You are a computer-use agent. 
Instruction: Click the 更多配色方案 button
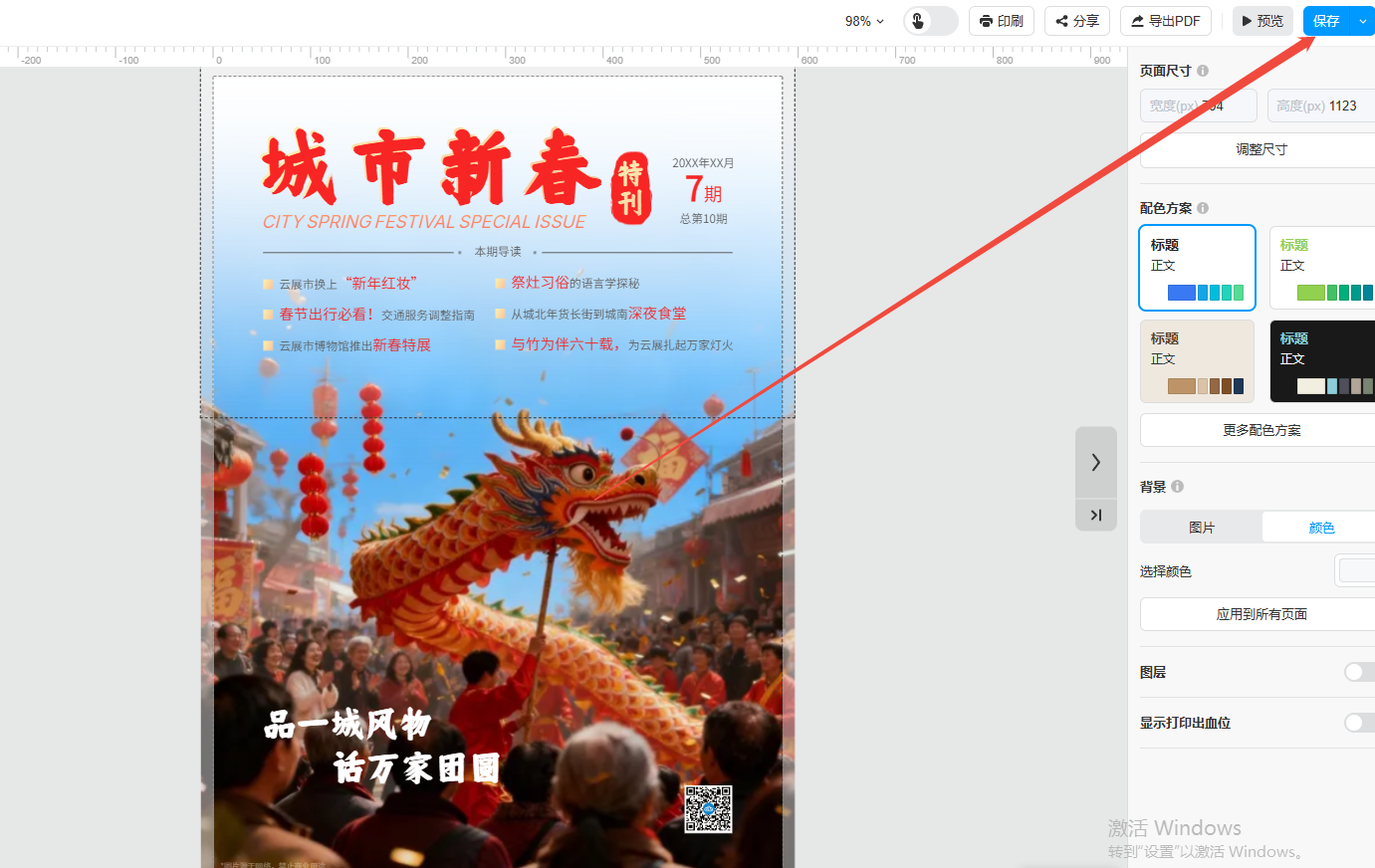[1260, 430]
